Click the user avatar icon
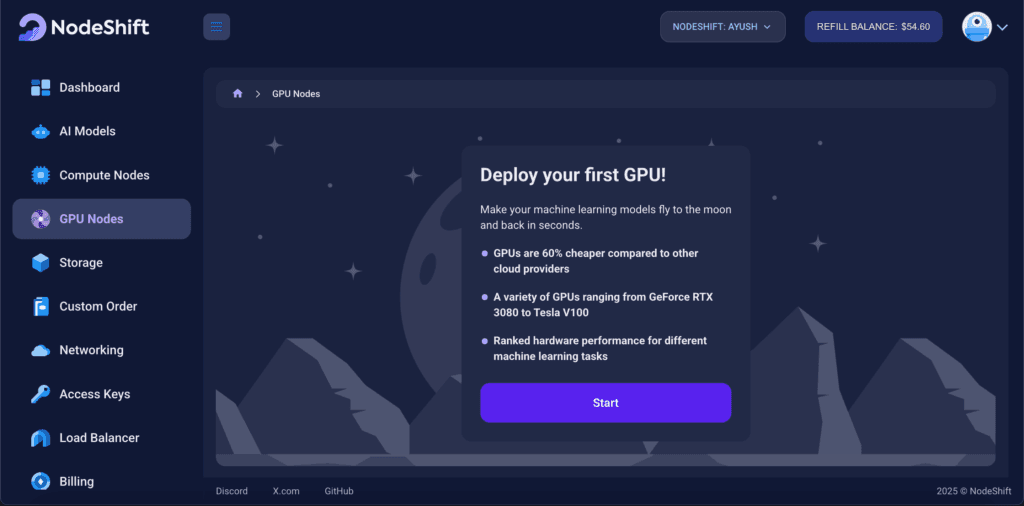 point(977,27)
